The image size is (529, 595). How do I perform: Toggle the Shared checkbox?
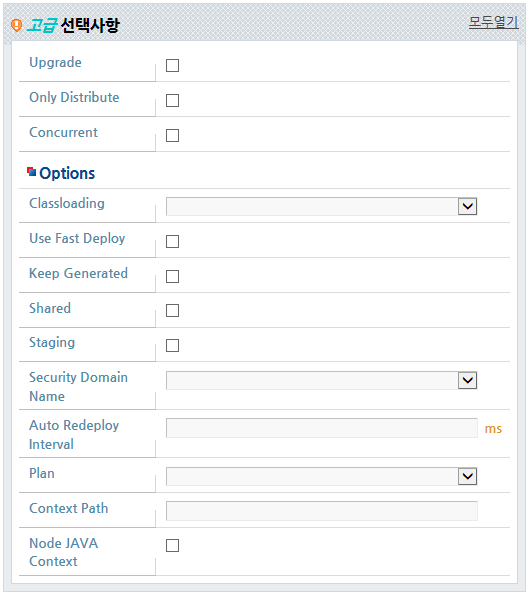tap(172, 310)
